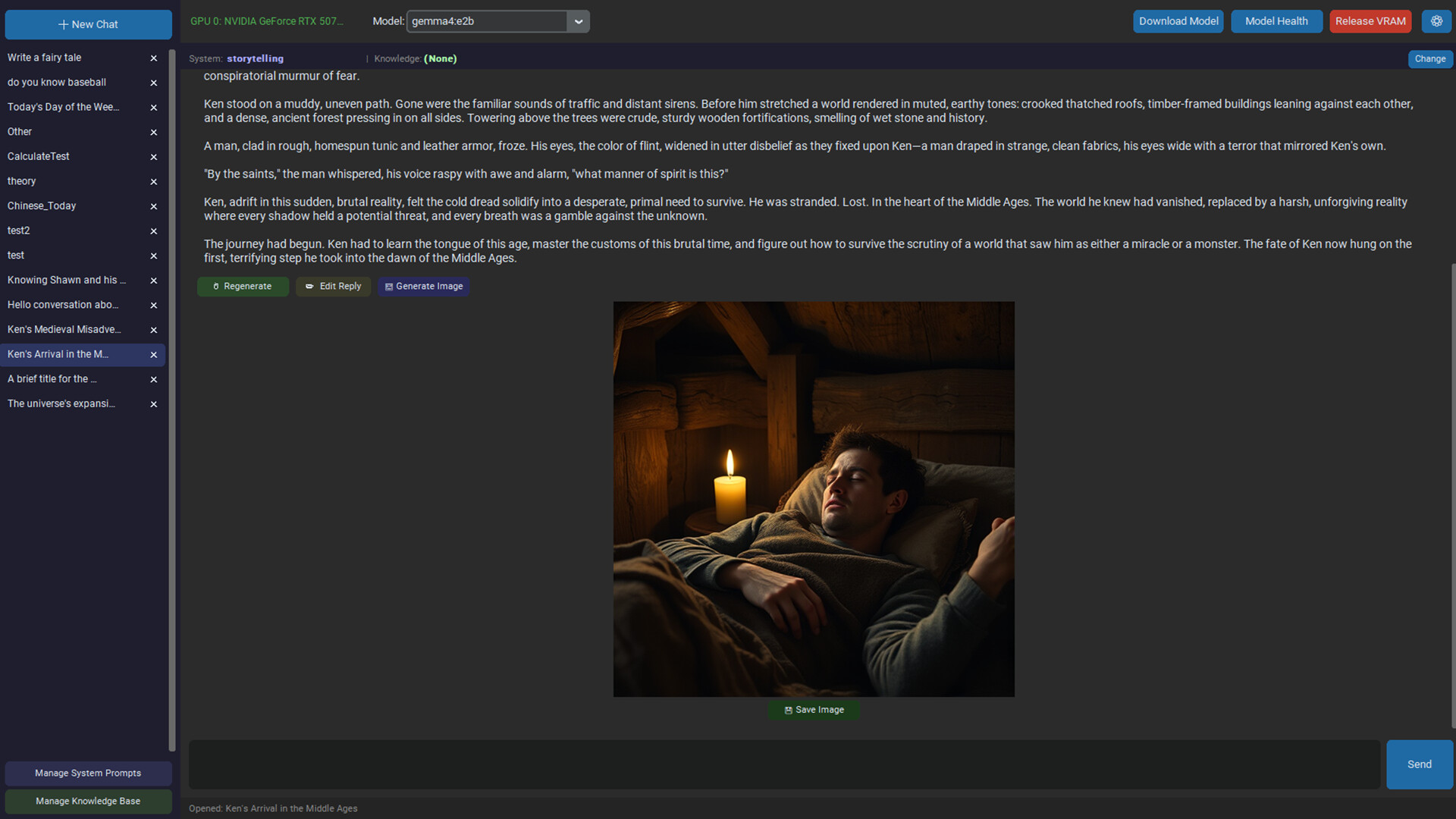Delete 'A brief title for the ...' chat
Image resolution: width=1456 pixels, height=819 pixels.
(x=154, y=379)
